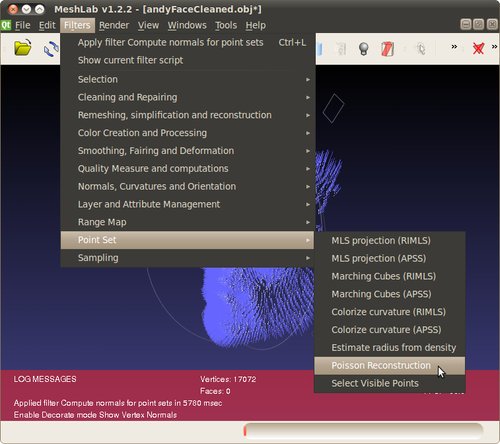
Task: Click the progress bar at window bottom
Action: (363, 430)
